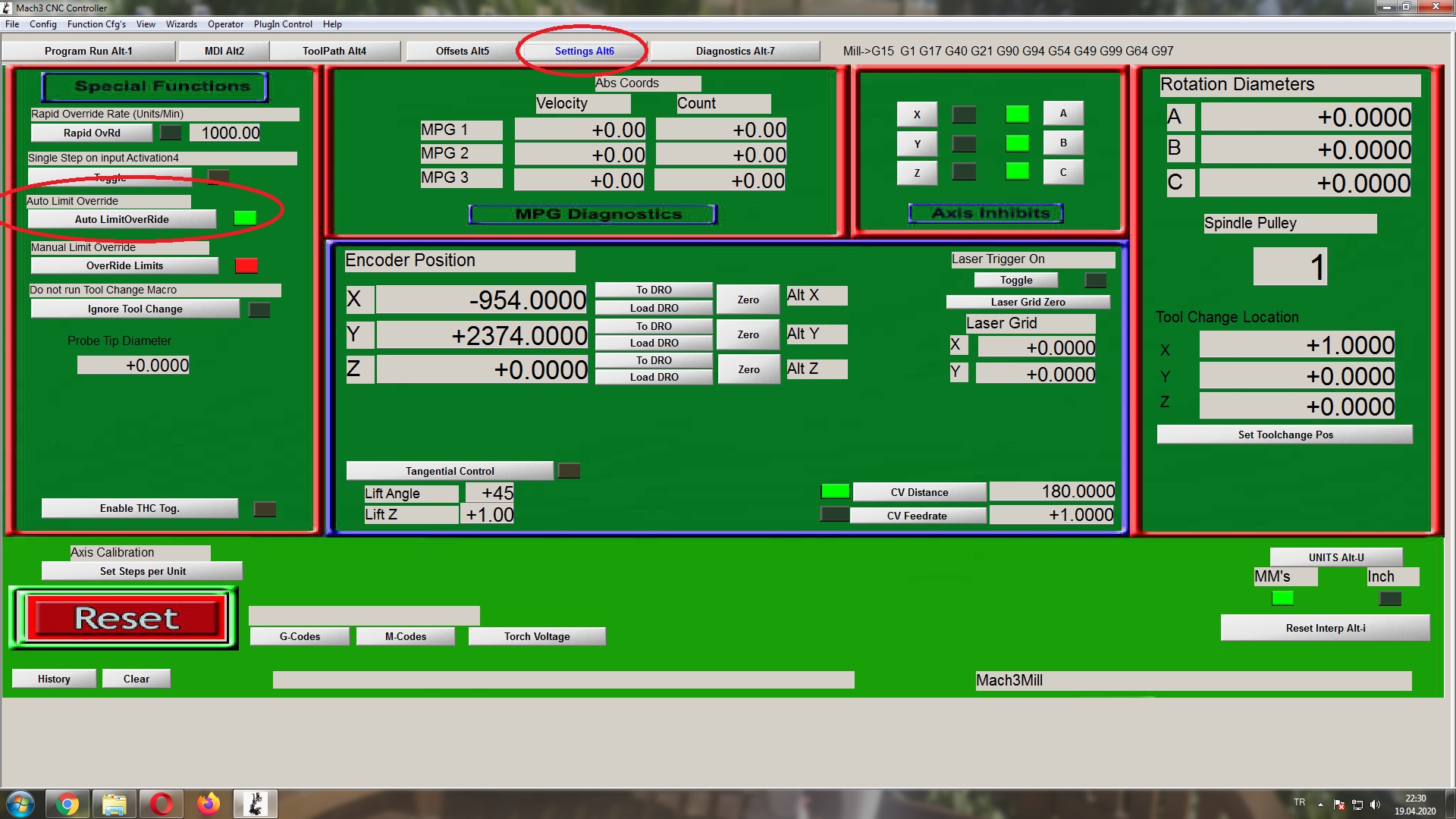This screenshot has height=819, width=1456.
Task: Inhibit the X axis
Action: (x=917, y=115)
